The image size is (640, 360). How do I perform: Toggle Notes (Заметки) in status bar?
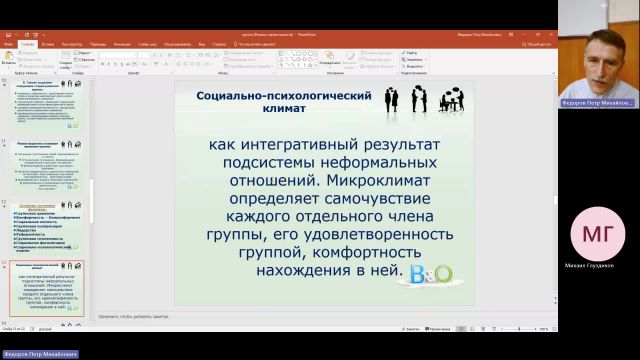point(410,329)
